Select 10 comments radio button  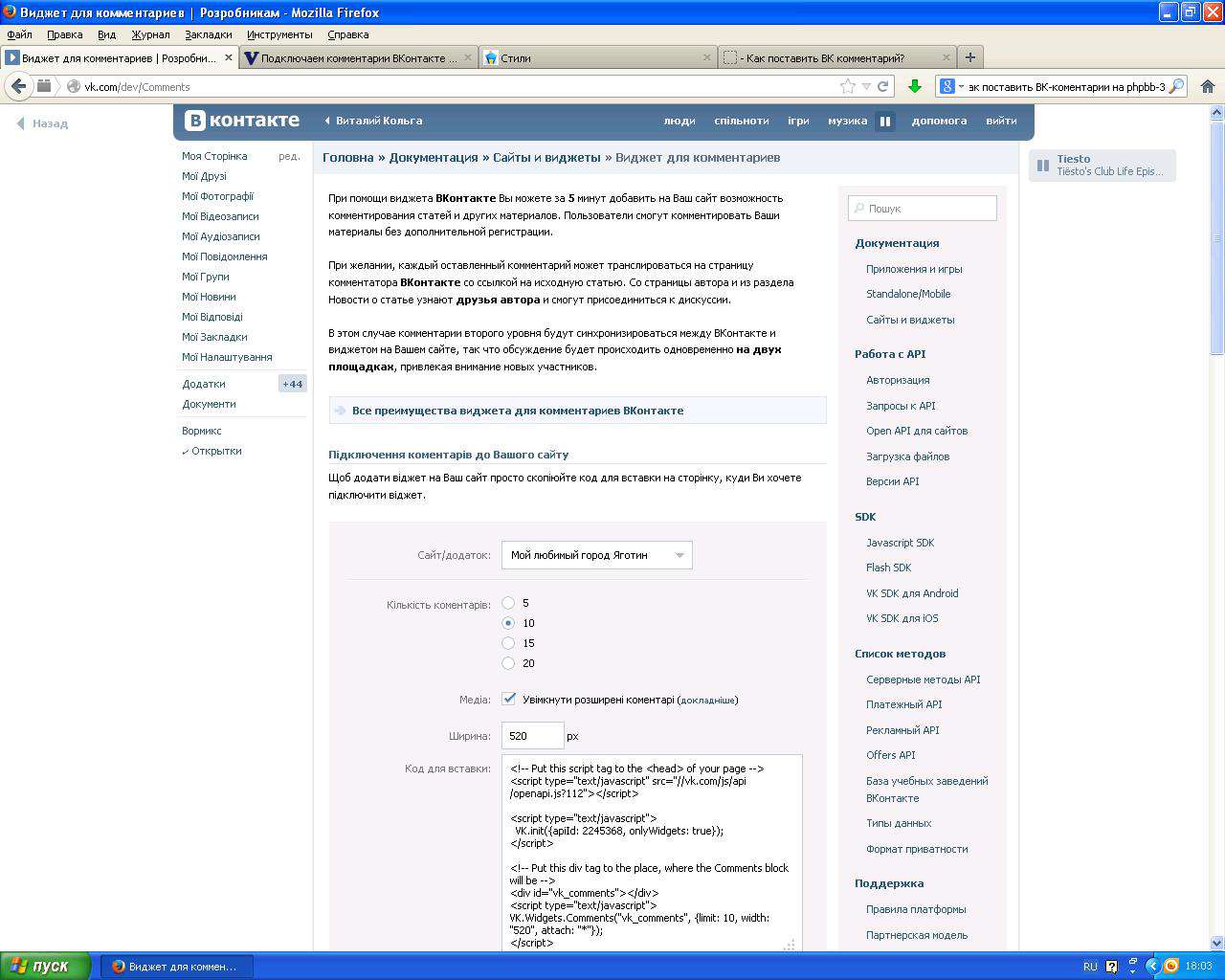[x=508, y=623]
